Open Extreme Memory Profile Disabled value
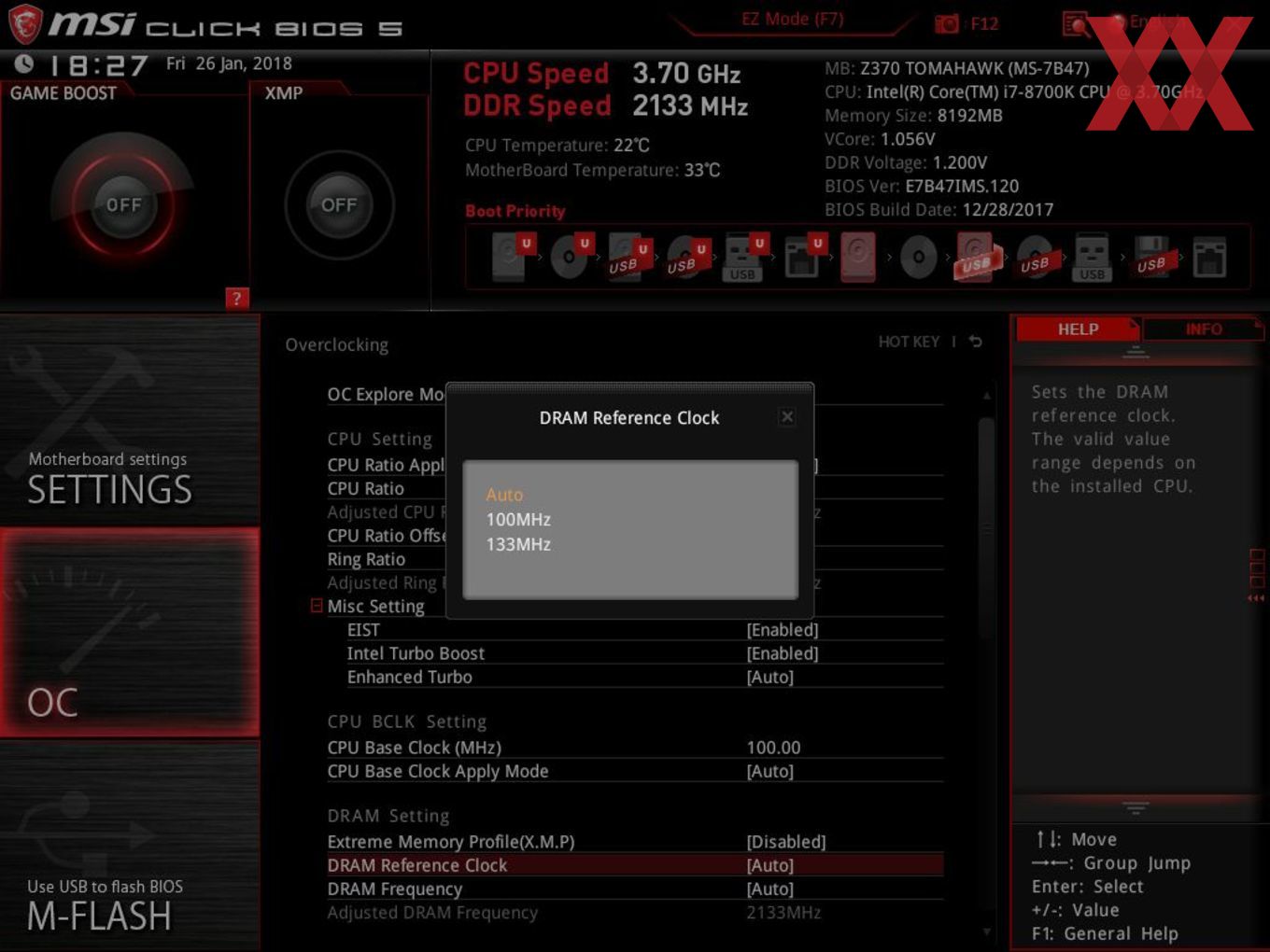Screen dimensions: 1270x952 point(786,841)
